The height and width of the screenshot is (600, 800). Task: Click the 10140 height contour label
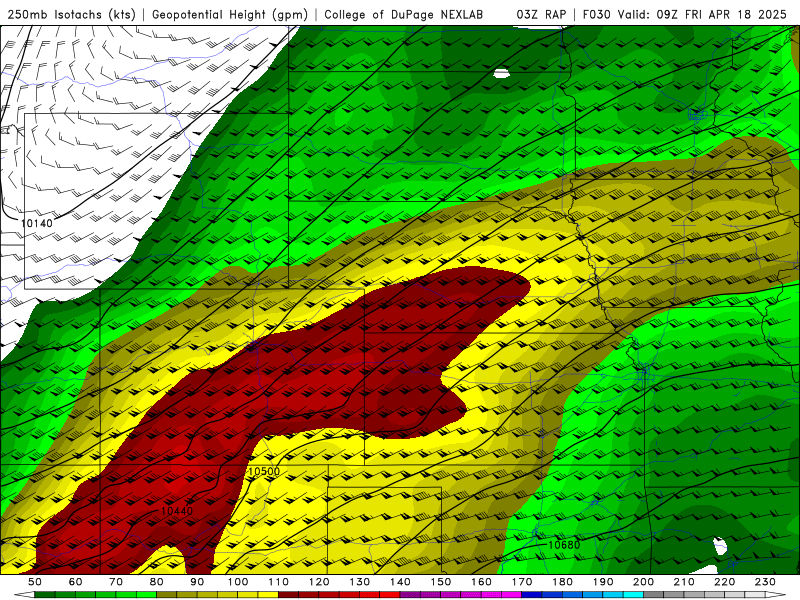37,223
